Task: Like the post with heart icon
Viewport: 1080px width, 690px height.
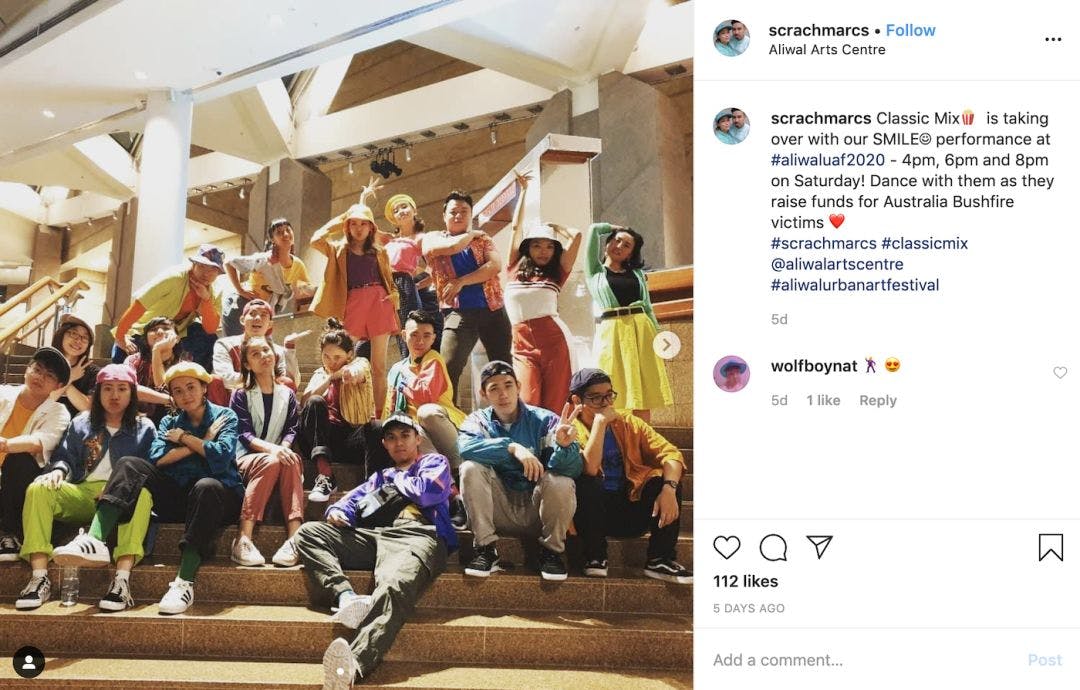Action: point(727,547)
